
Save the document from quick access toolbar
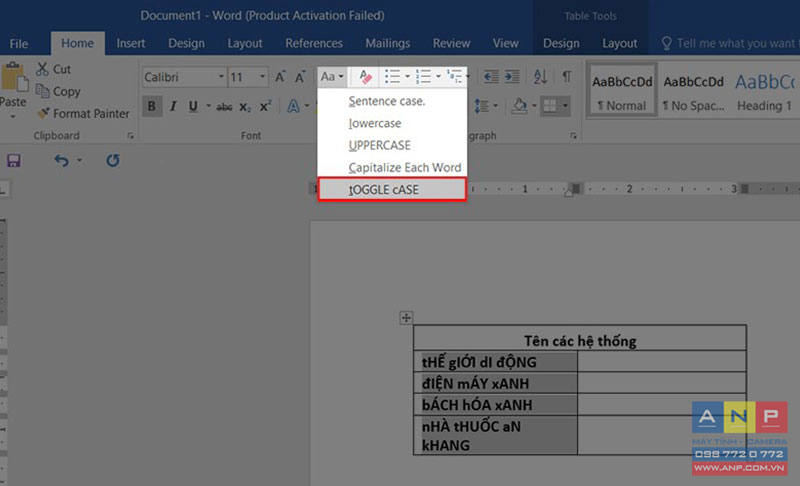(x=14, y=161)
